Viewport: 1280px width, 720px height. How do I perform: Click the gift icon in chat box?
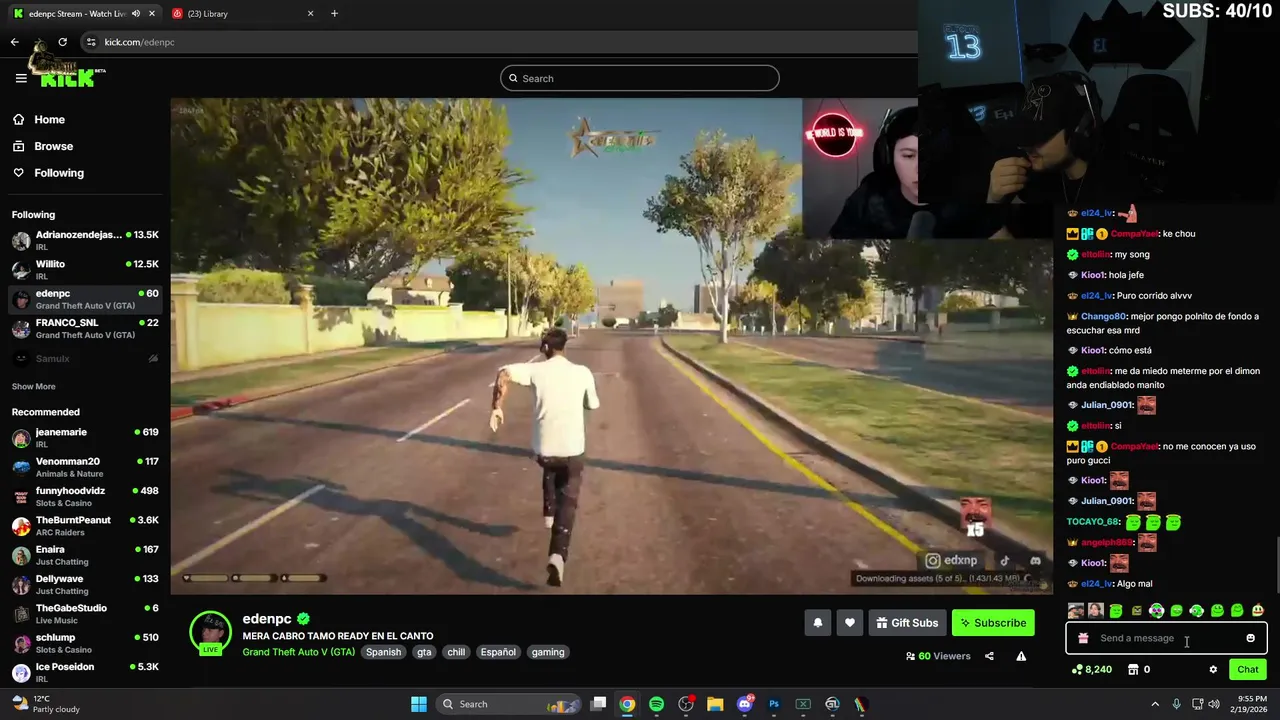click(x=1083, y=638)
